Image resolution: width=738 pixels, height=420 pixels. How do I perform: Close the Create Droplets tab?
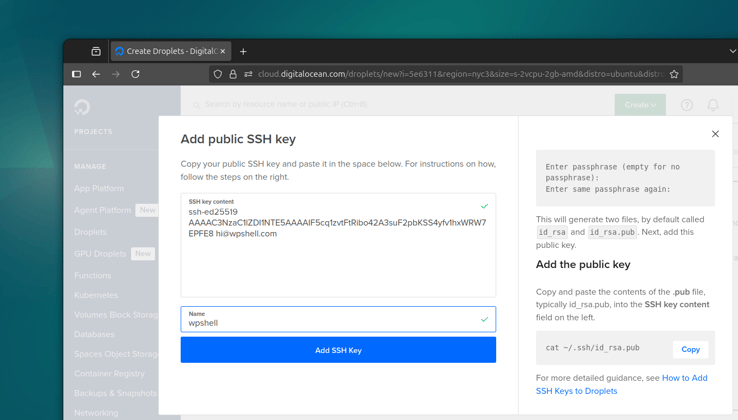tap(223, 51)
